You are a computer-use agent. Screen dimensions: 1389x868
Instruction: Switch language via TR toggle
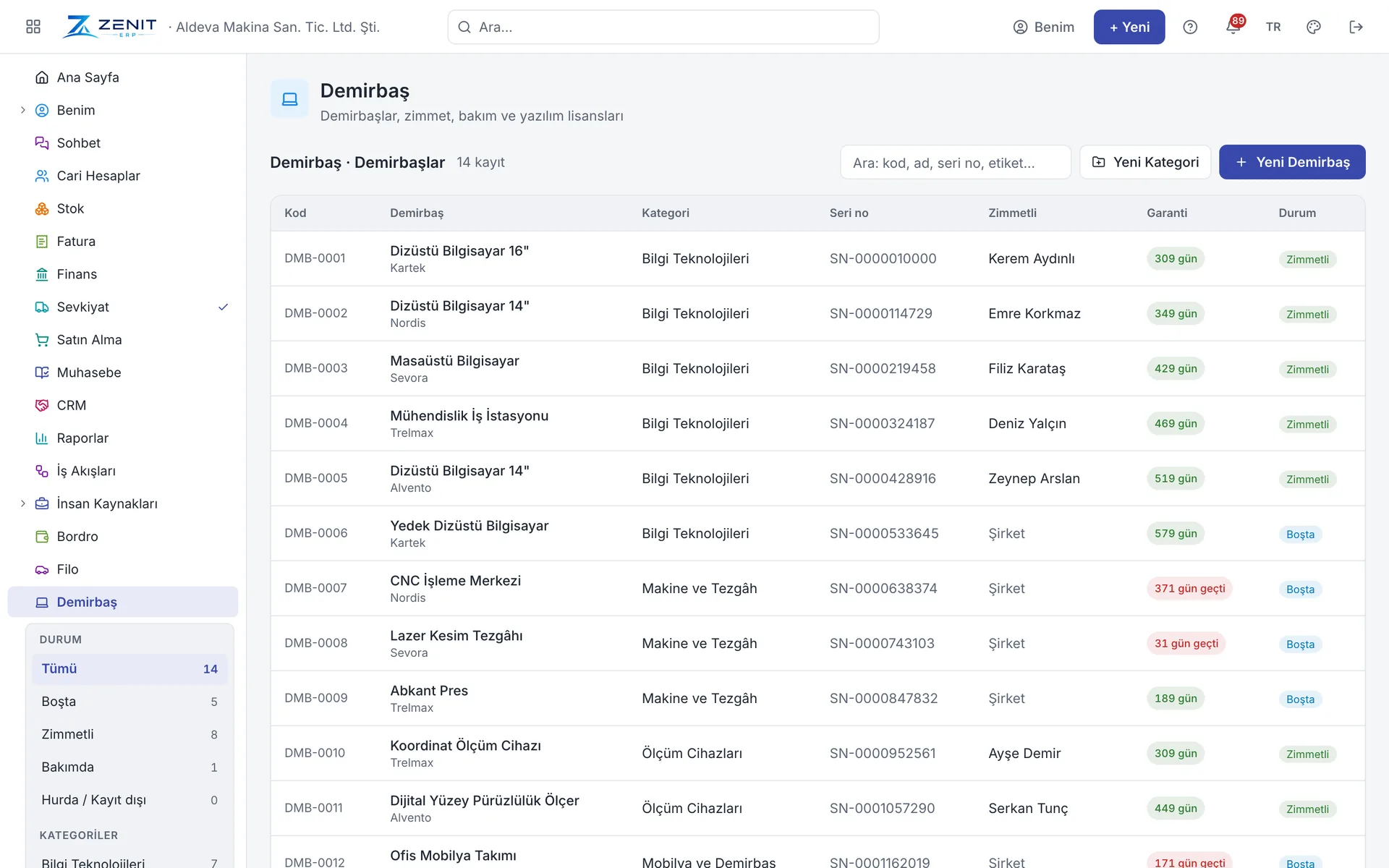[1273, 27]
